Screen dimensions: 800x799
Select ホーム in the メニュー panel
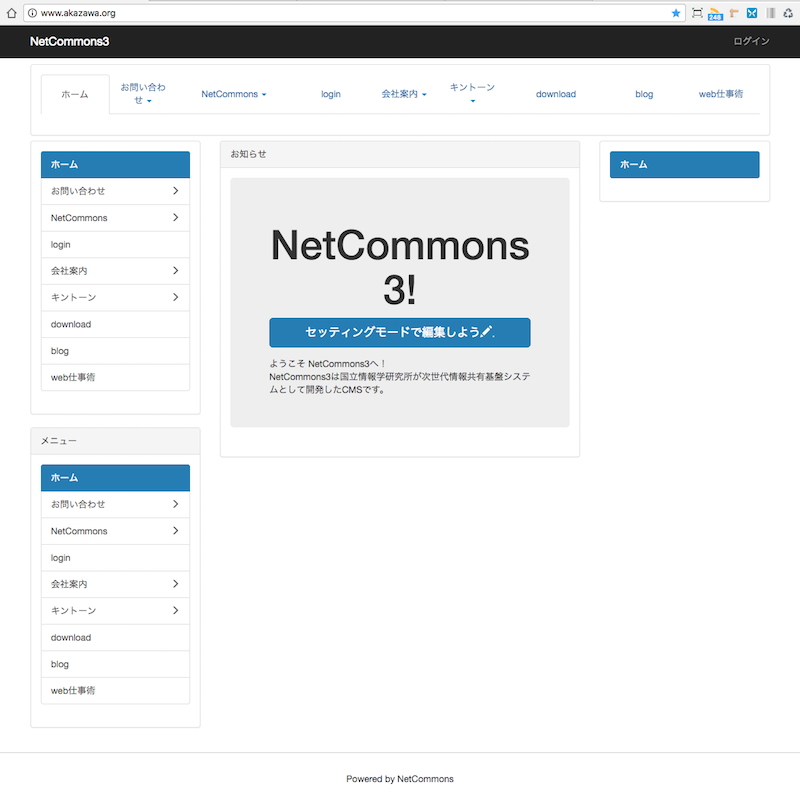click(x=114, y=477)
